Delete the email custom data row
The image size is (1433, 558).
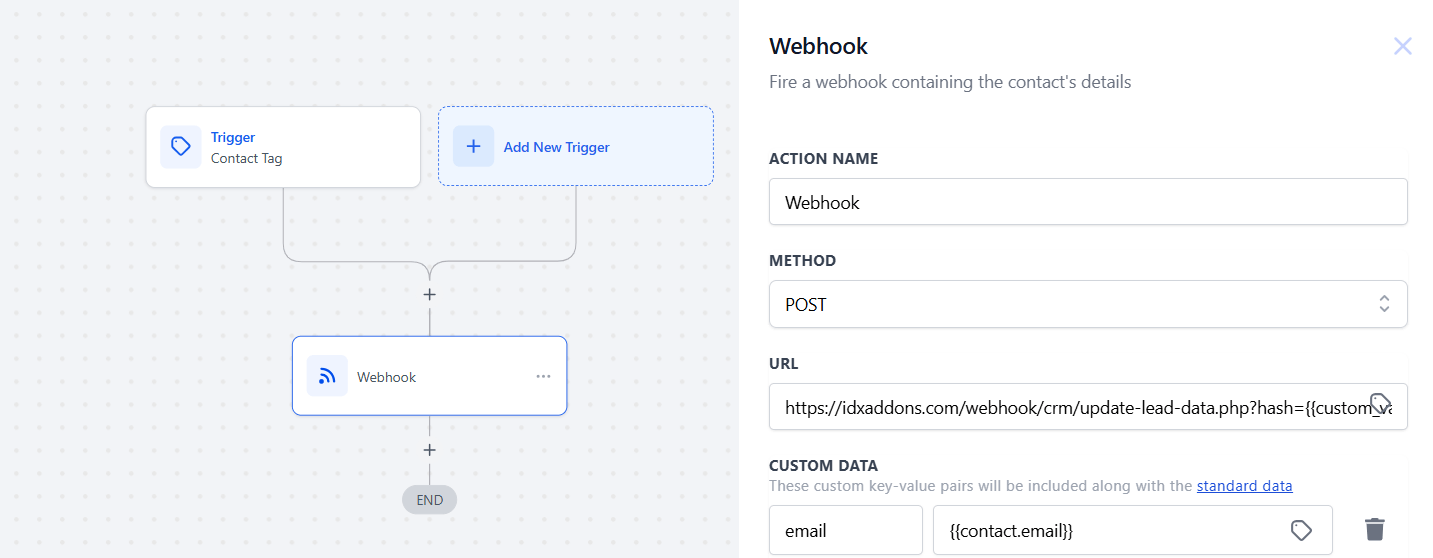[x=1375, y=530]
